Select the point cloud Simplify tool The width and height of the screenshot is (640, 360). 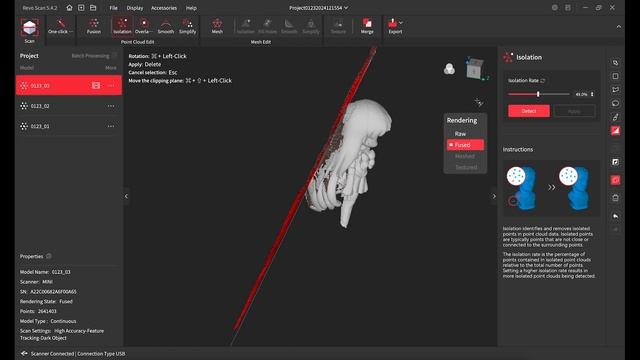[187, 27]
